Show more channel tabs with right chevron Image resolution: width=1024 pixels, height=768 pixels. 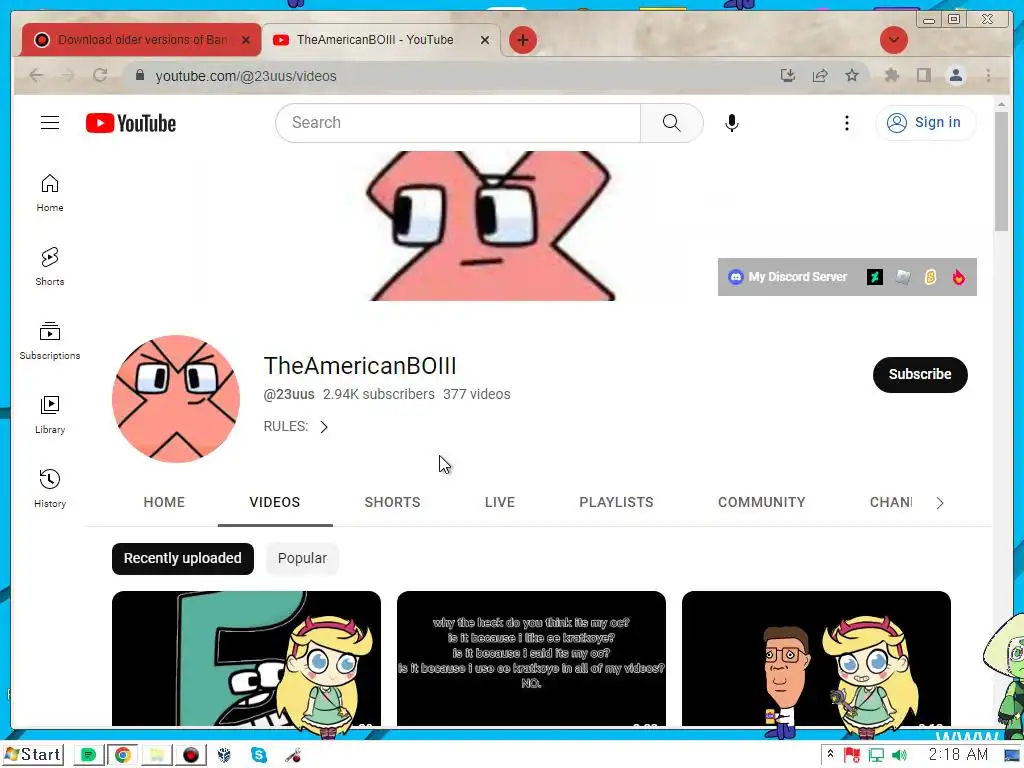(x=939, y=503)
